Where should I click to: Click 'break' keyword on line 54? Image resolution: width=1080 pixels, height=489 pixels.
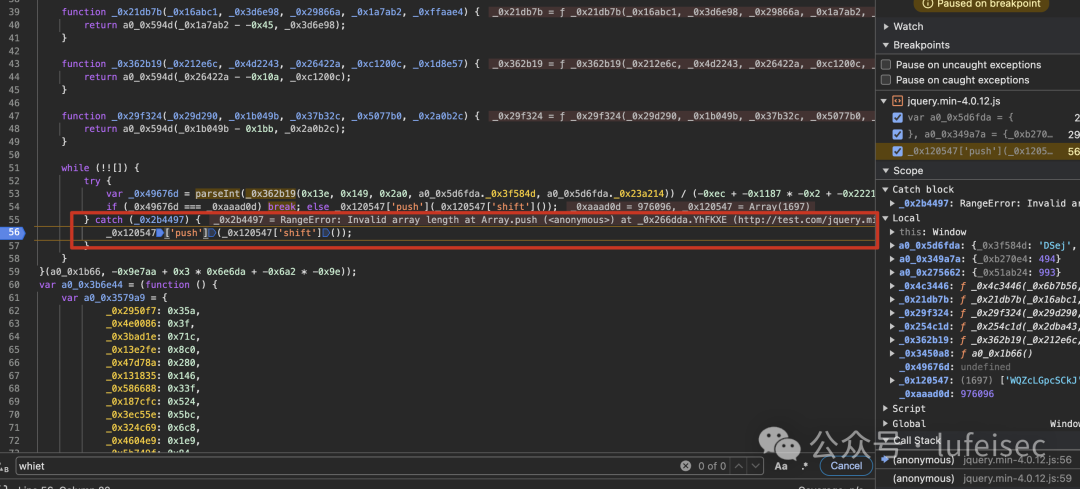pyautogui.click(x=281, y=207)
